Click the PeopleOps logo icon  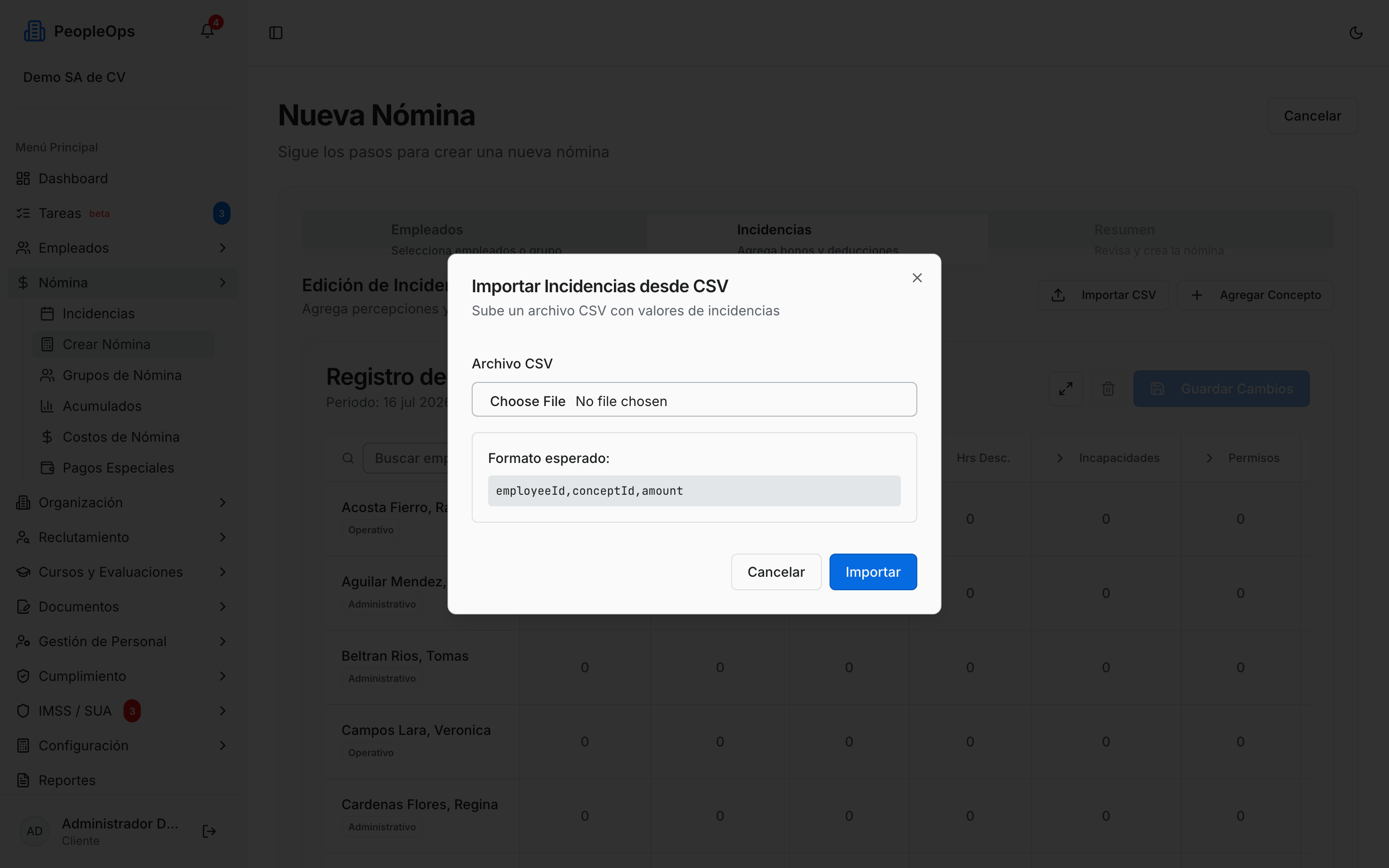click(x=34, y=31)
